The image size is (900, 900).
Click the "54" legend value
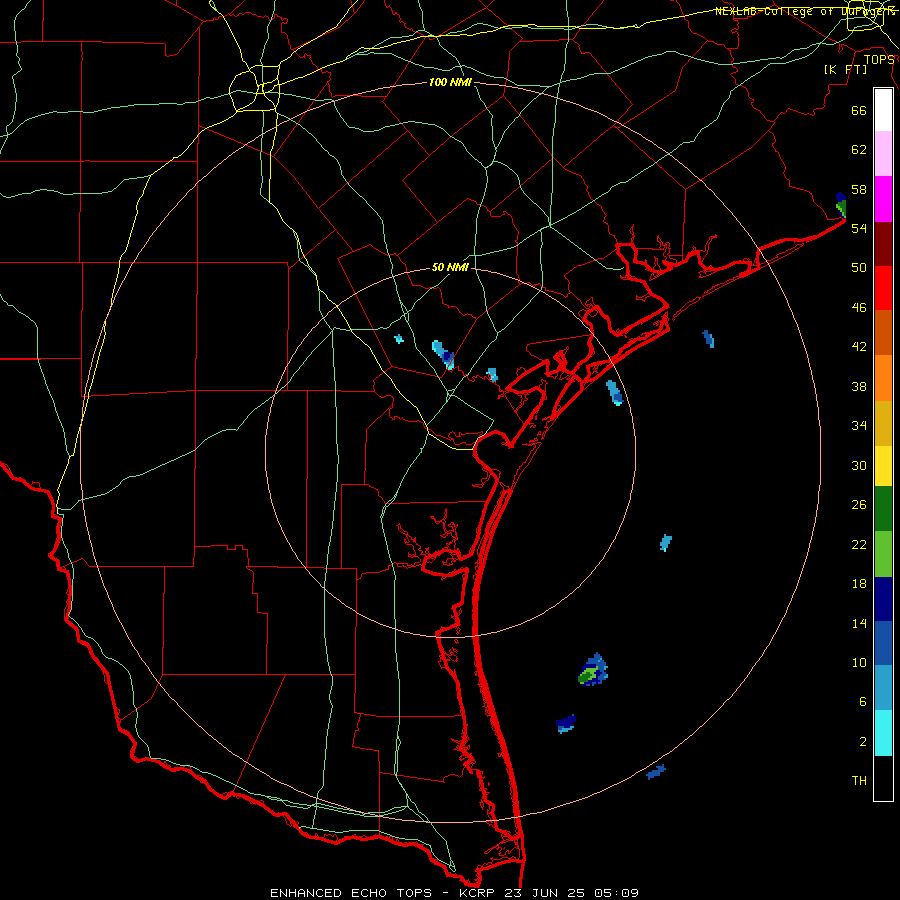[x=859, y=228]
